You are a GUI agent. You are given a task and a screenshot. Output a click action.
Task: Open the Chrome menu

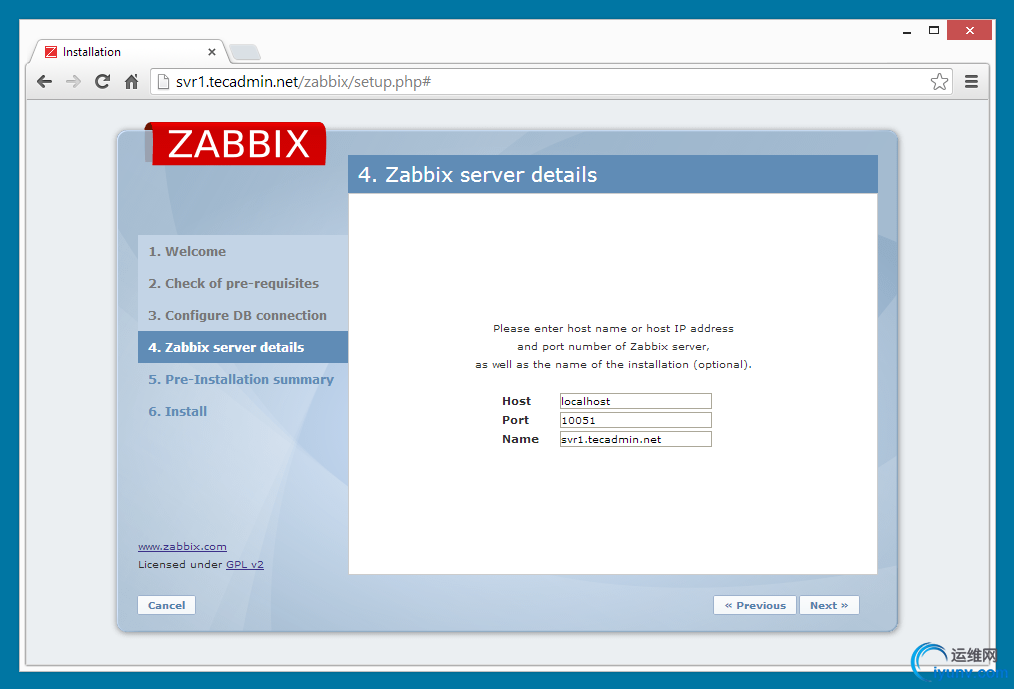pos(971,81)
